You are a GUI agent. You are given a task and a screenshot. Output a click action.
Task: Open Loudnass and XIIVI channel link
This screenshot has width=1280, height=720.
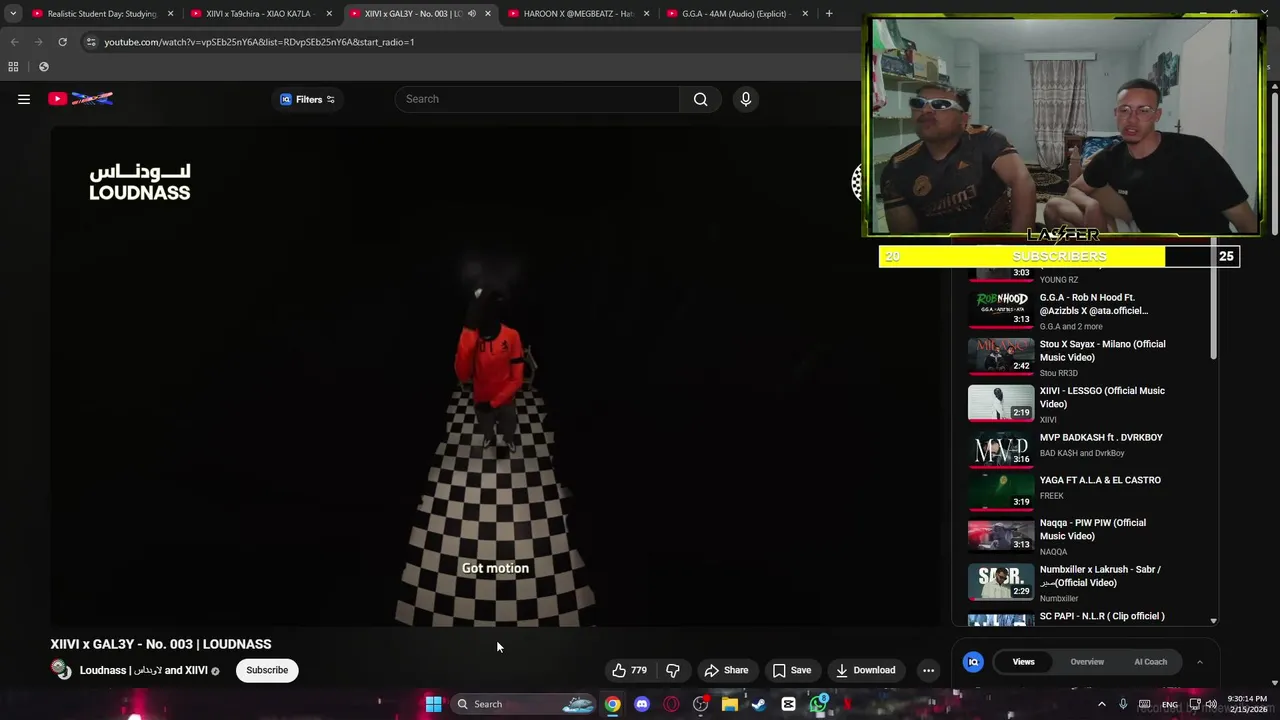pos(144,670)
